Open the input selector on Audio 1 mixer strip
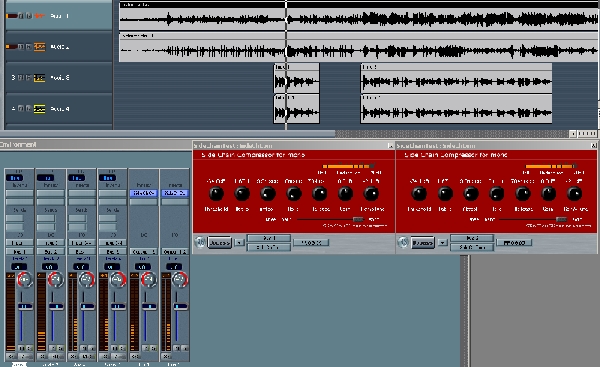 point(19,243)
